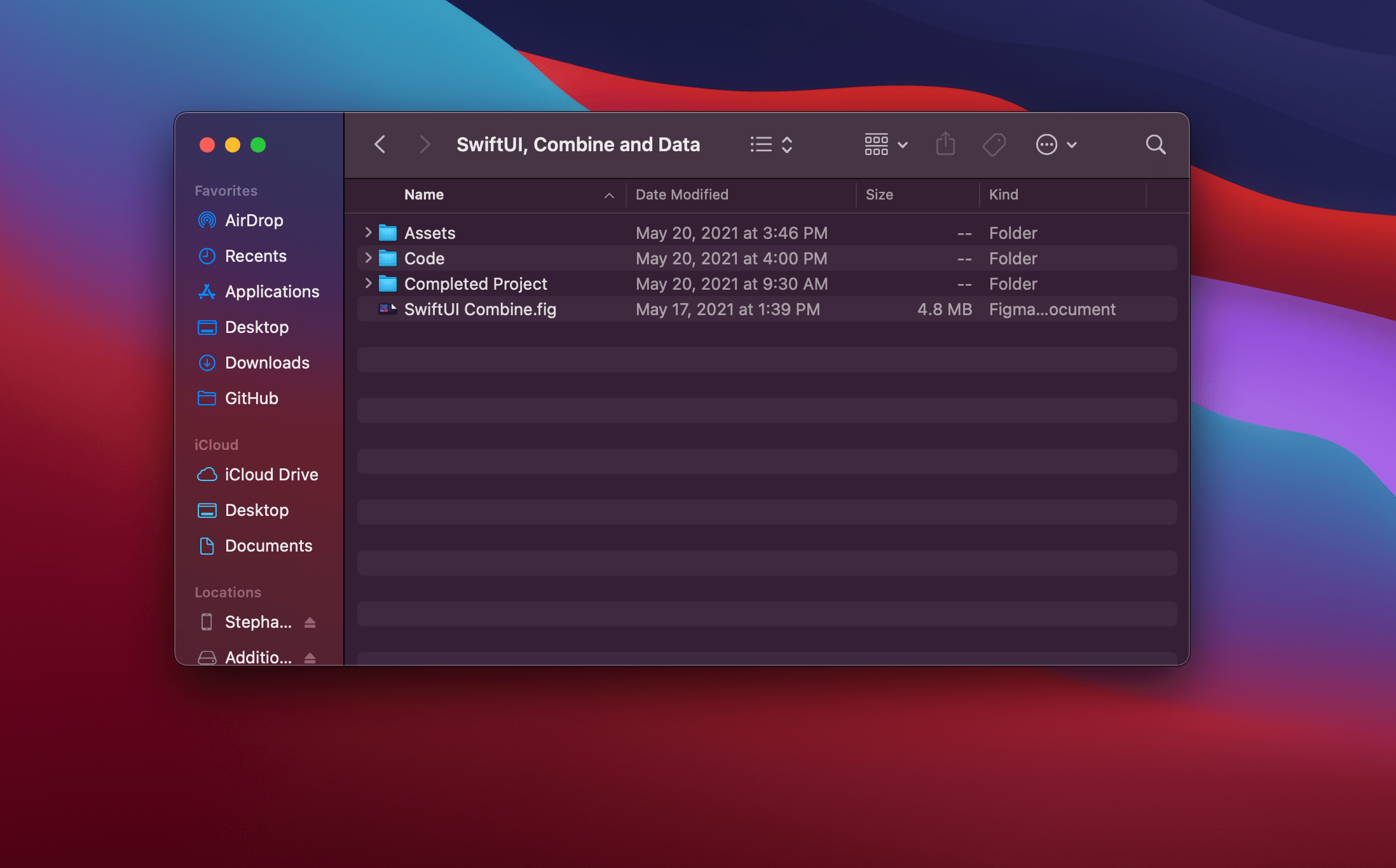1396x868 pixels.
Task: Open the group-by grid dropdown
Action: pos(886,145)
